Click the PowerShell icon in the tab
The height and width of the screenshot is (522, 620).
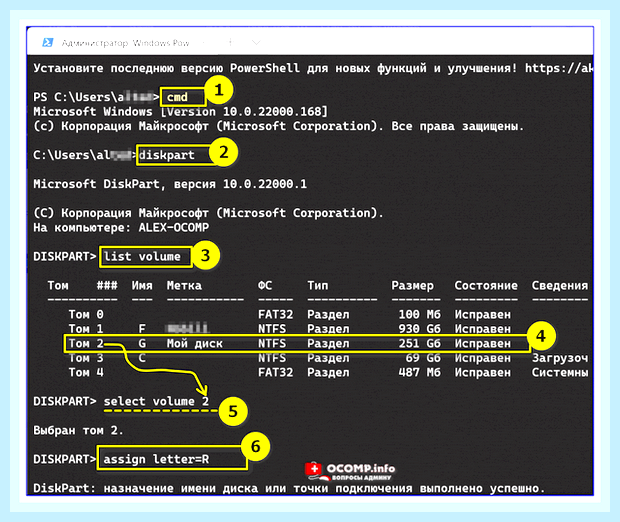pos(48,42)
